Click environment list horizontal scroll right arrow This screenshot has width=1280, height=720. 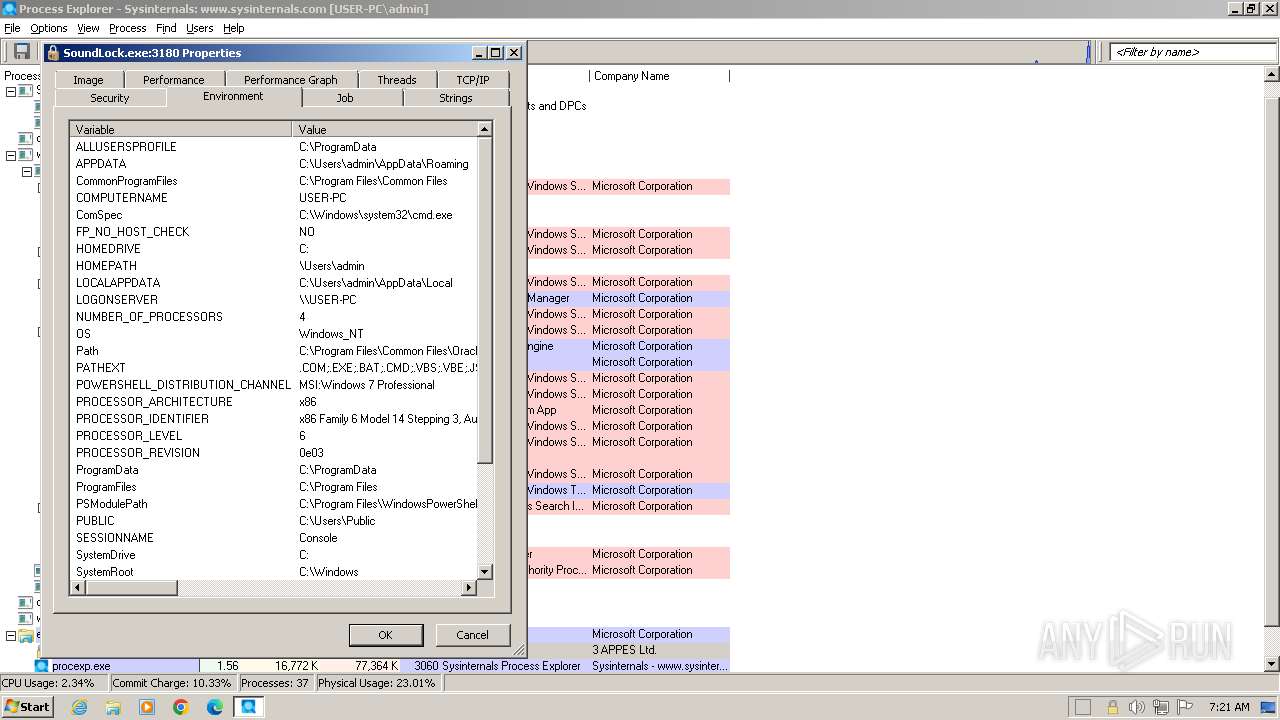click(469, 588)
